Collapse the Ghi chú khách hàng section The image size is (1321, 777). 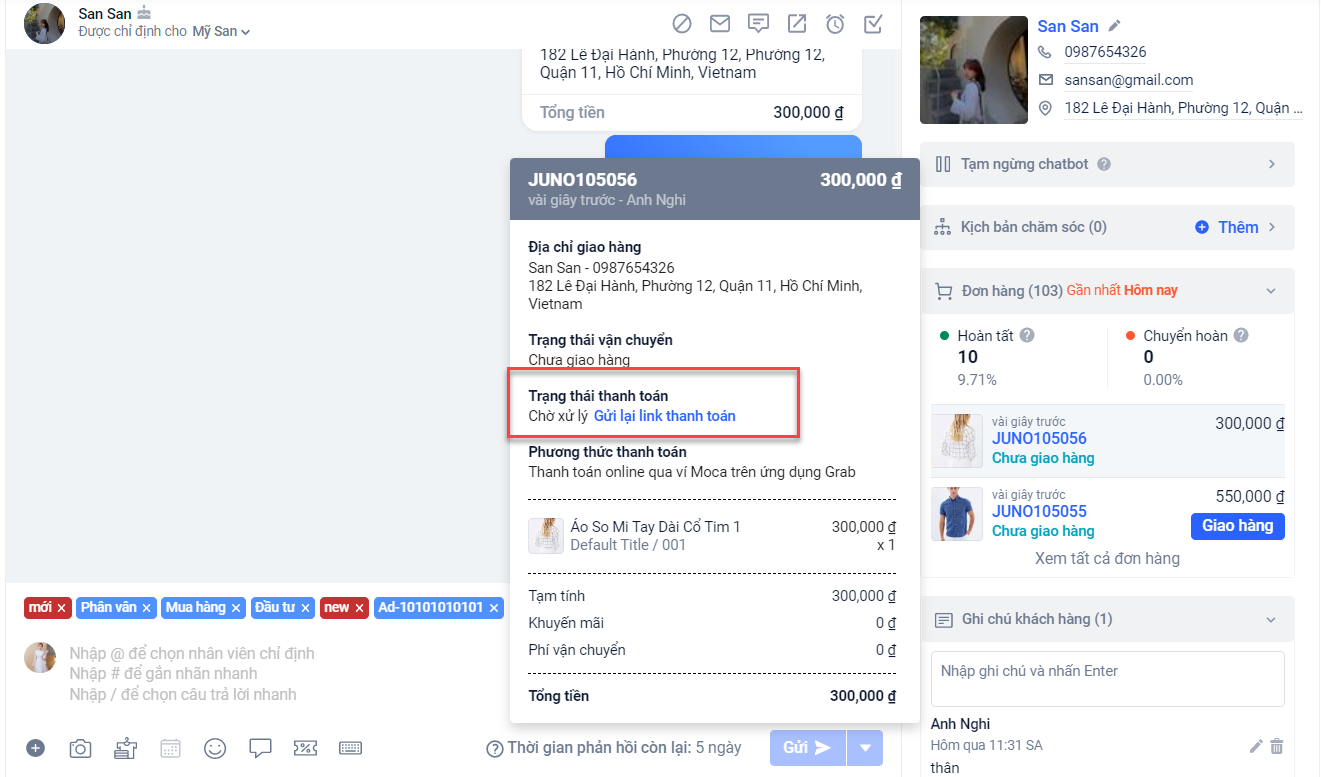point(1271,620)
